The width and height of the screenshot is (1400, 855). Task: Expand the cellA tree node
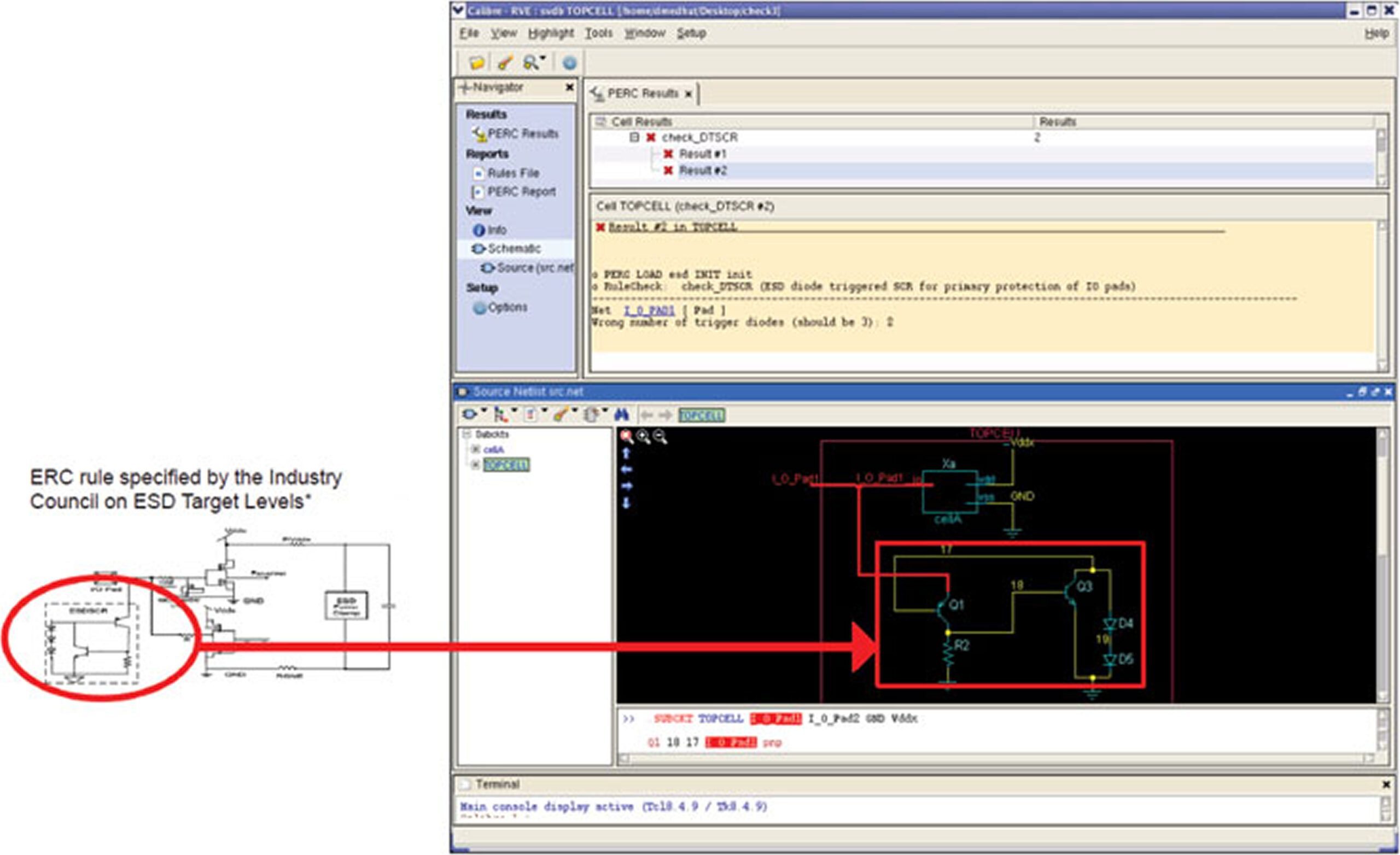tap(476, 449)
